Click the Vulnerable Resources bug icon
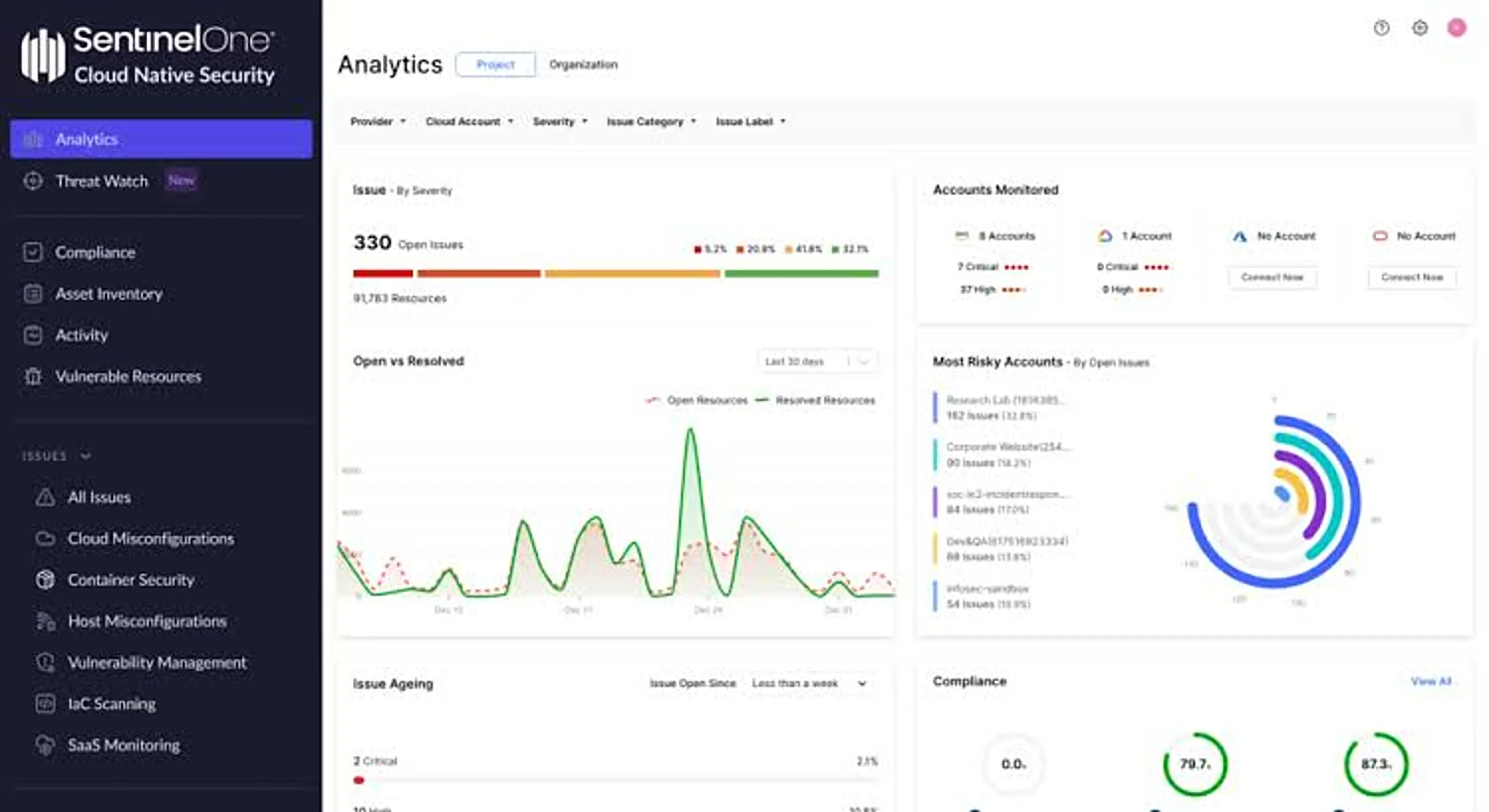Viewport: 1489px width, 812px height. point(33,377)
